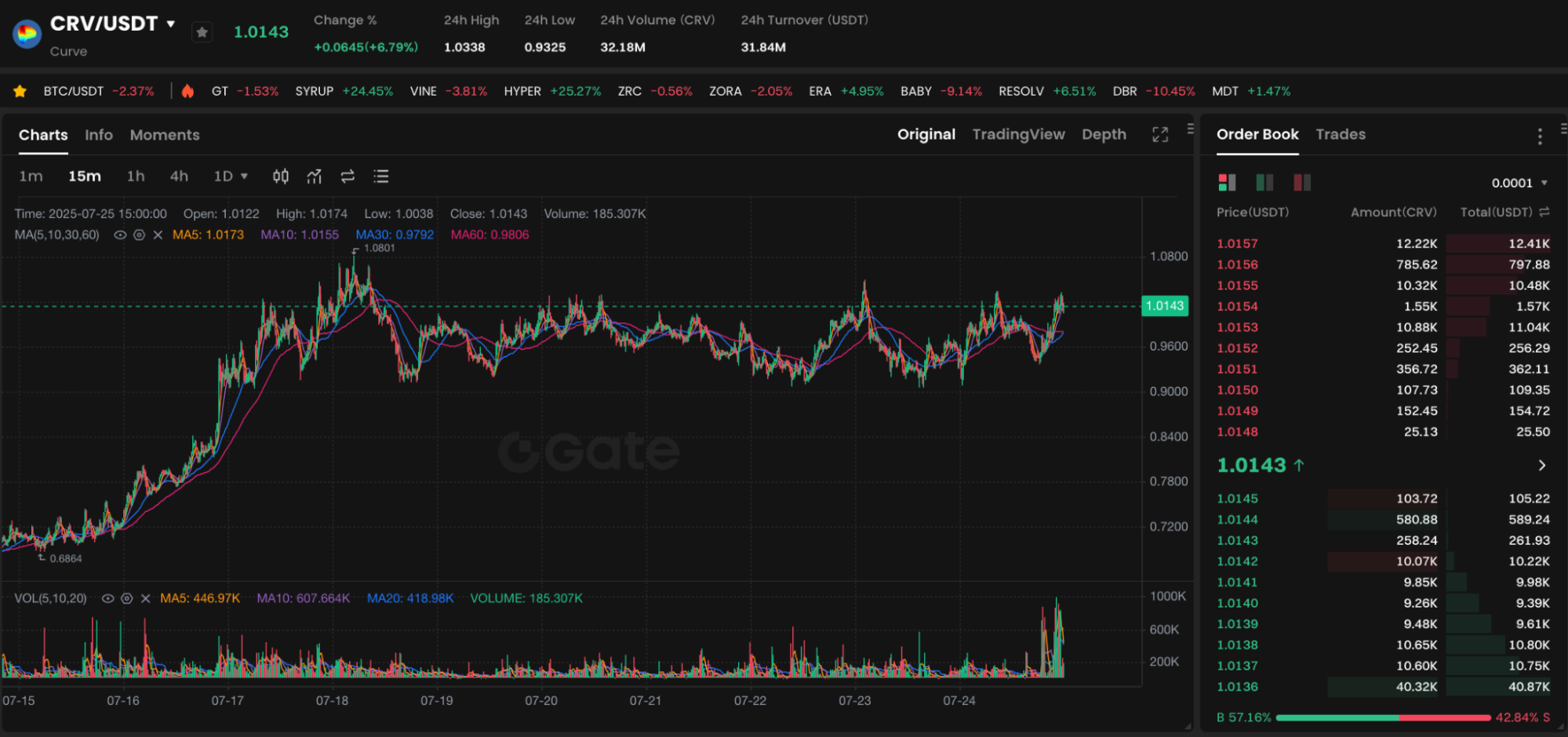Open the 0.0001 price precision dropdown
The width and height of the screenshot is (1568, 737).
1519,183
